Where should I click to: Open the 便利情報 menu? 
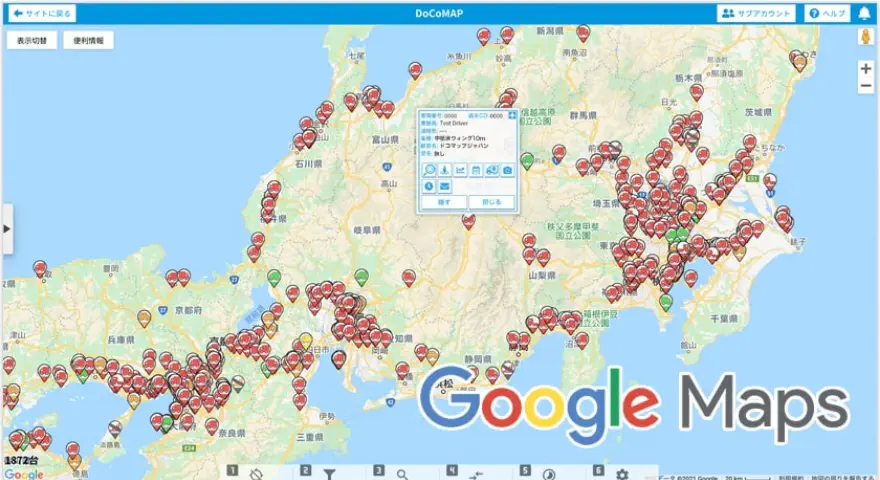click(88, 41)
